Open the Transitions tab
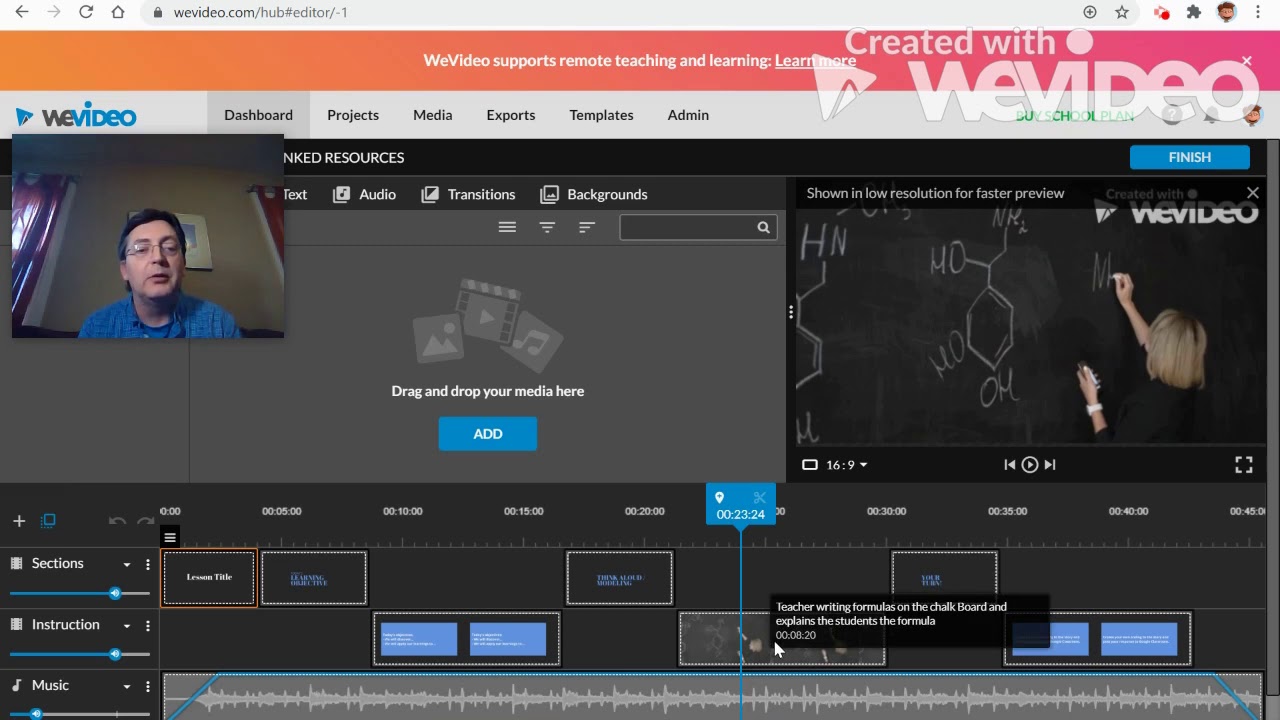1280x720 pixels. click(x=468, y=194)
